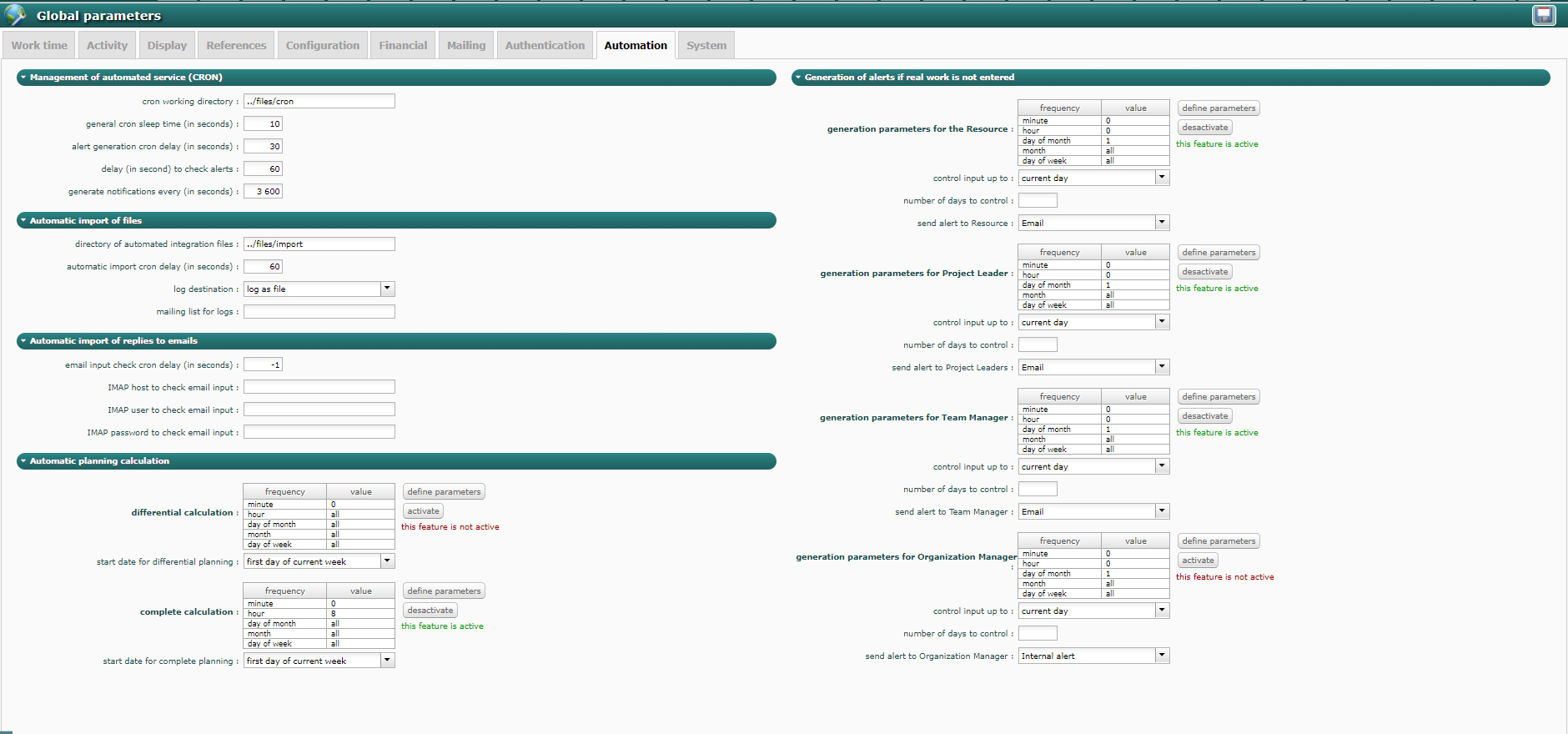This screenshot has height=734, width=1568.
Task: Open send alert to Resource dropdown
Action: click(1162, 223)
